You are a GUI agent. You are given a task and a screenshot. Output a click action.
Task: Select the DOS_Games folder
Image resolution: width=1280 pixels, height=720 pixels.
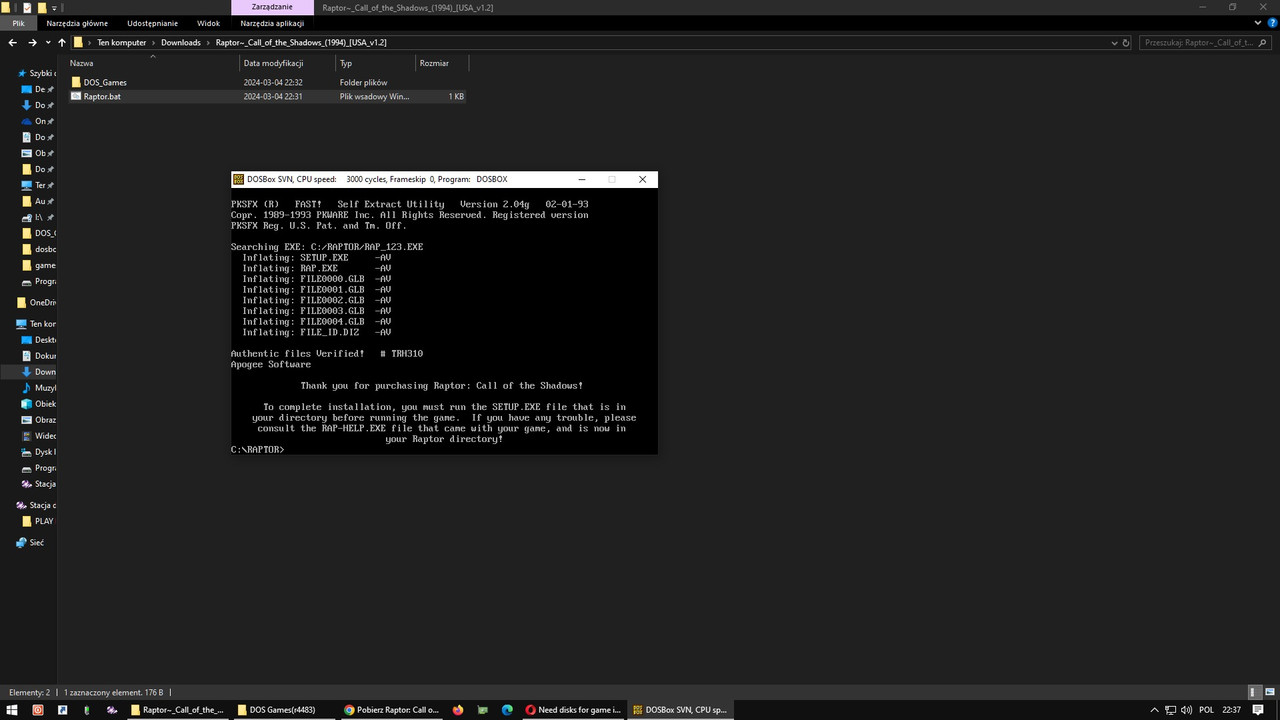[105, 82]
